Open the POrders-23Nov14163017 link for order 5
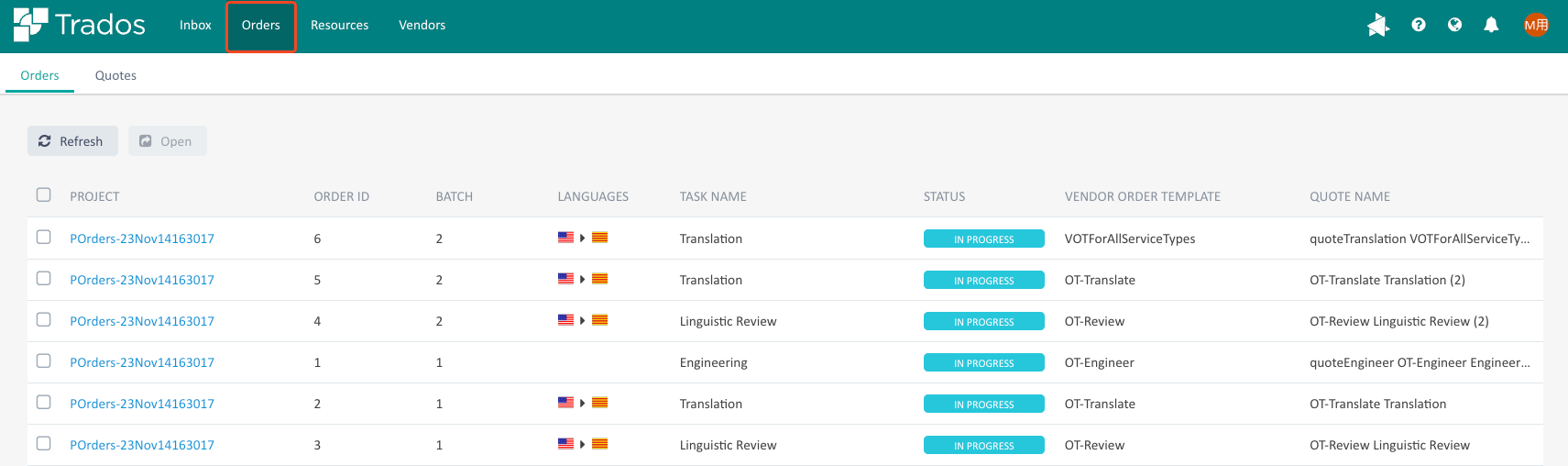 coord(142,280)
